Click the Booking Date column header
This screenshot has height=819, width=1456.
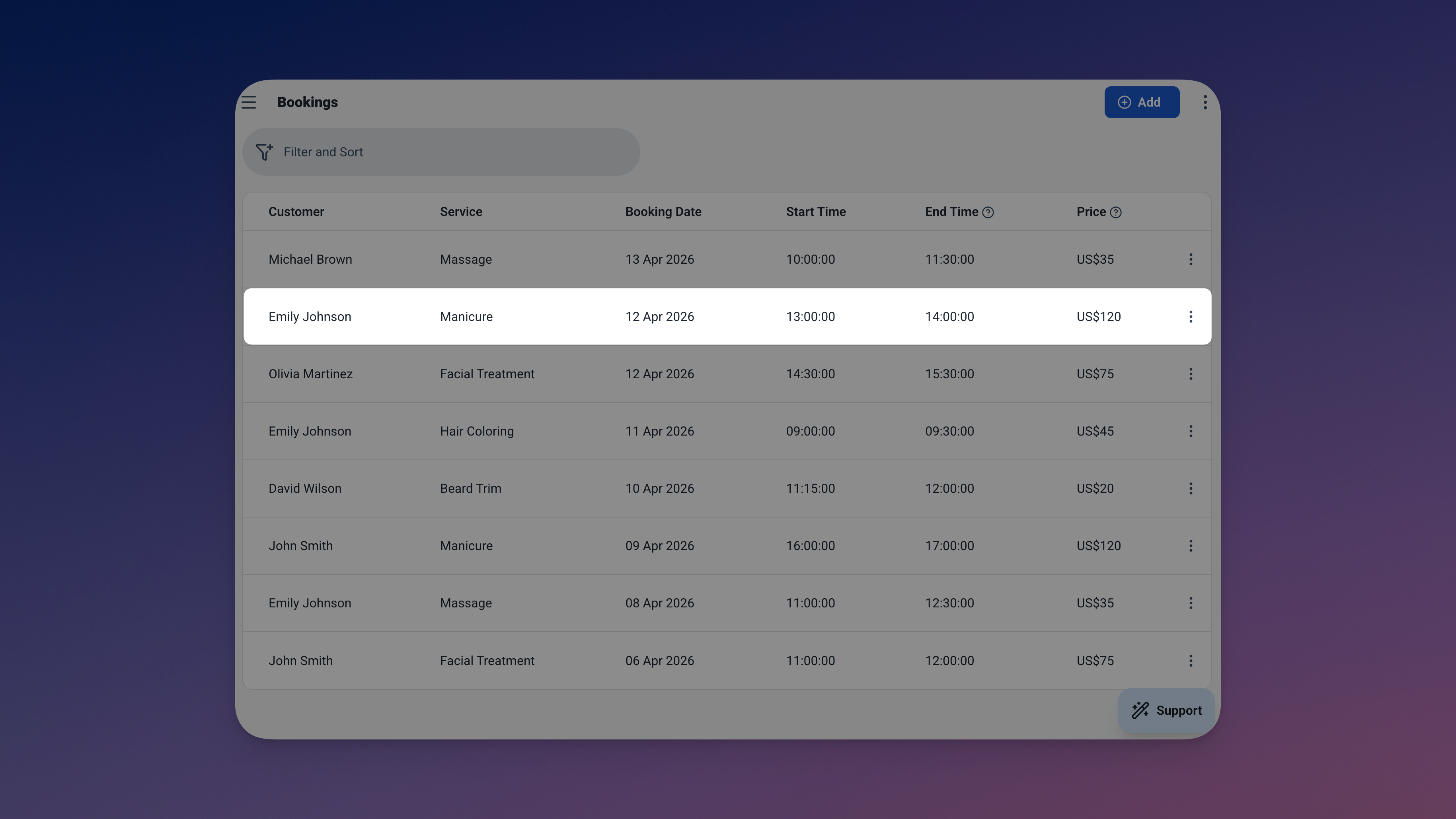[x=663, y=212]
